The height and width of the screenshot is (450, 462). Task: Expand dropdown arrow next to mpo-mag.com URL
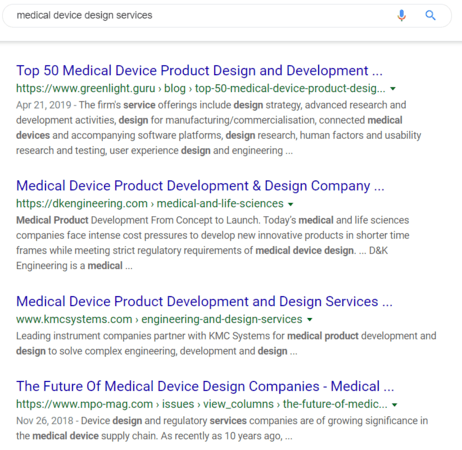[x=395, y=405]
